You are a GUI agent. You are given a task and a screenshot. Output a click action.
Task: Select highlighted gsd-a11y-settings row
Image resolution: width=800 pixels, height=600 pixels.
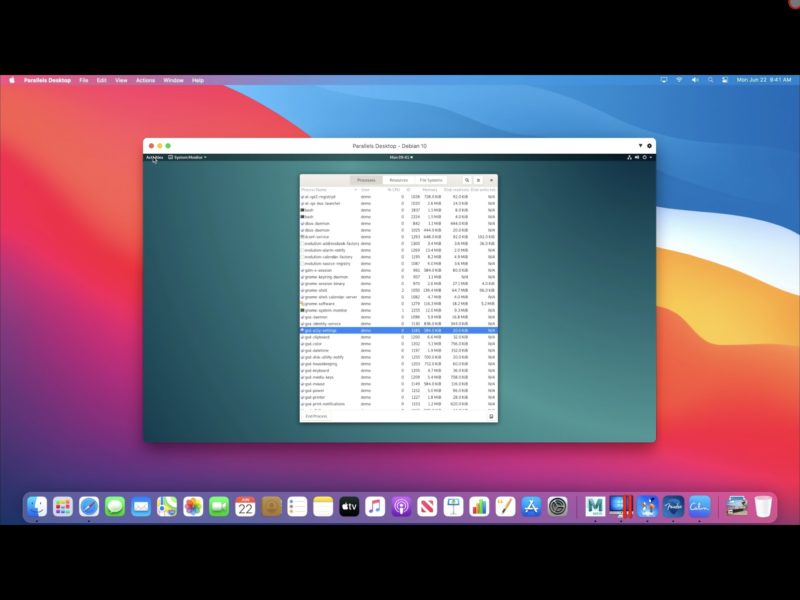pos(398,331)
